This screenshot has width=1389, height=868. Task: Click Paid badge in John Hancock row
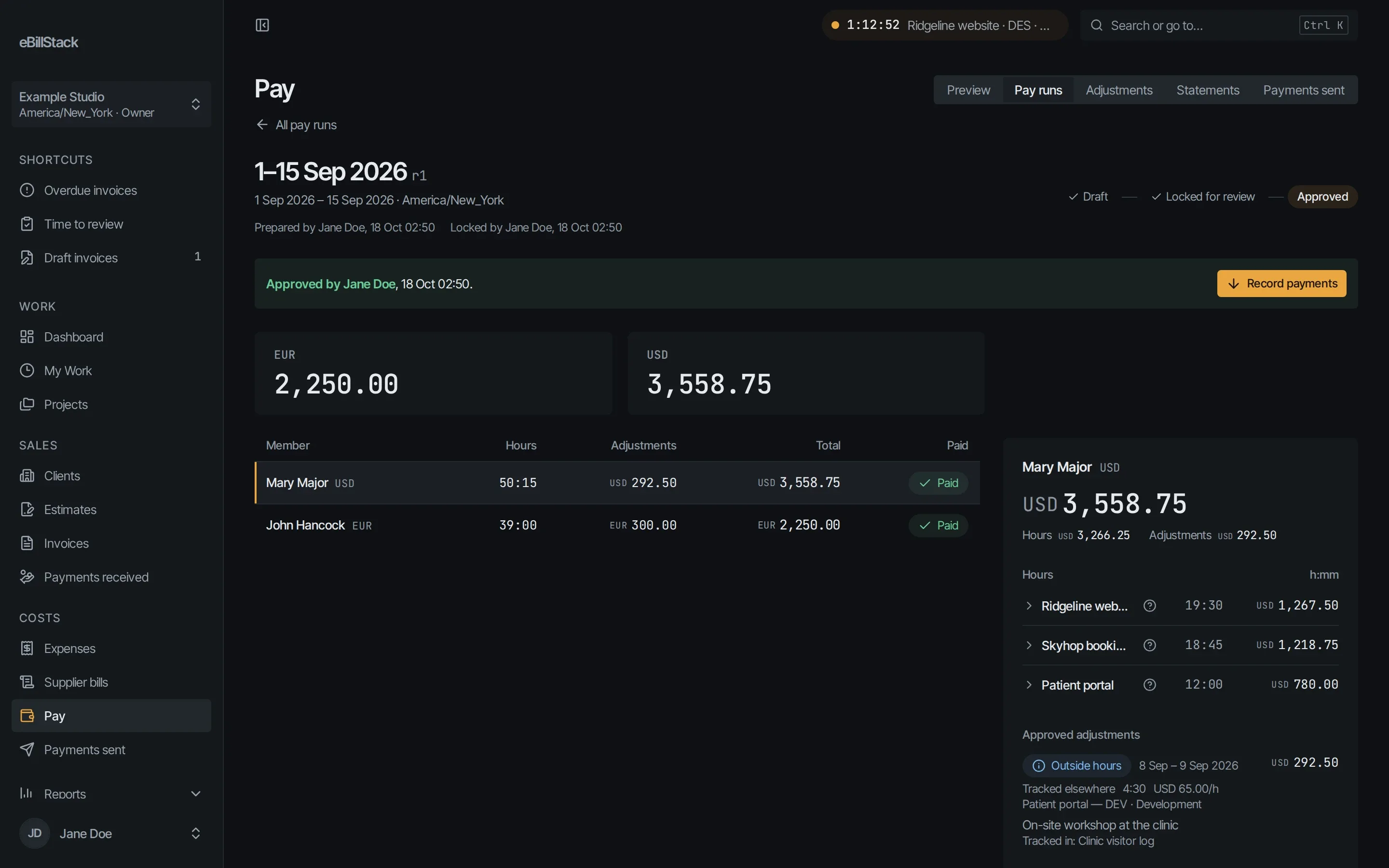(938, 525)
